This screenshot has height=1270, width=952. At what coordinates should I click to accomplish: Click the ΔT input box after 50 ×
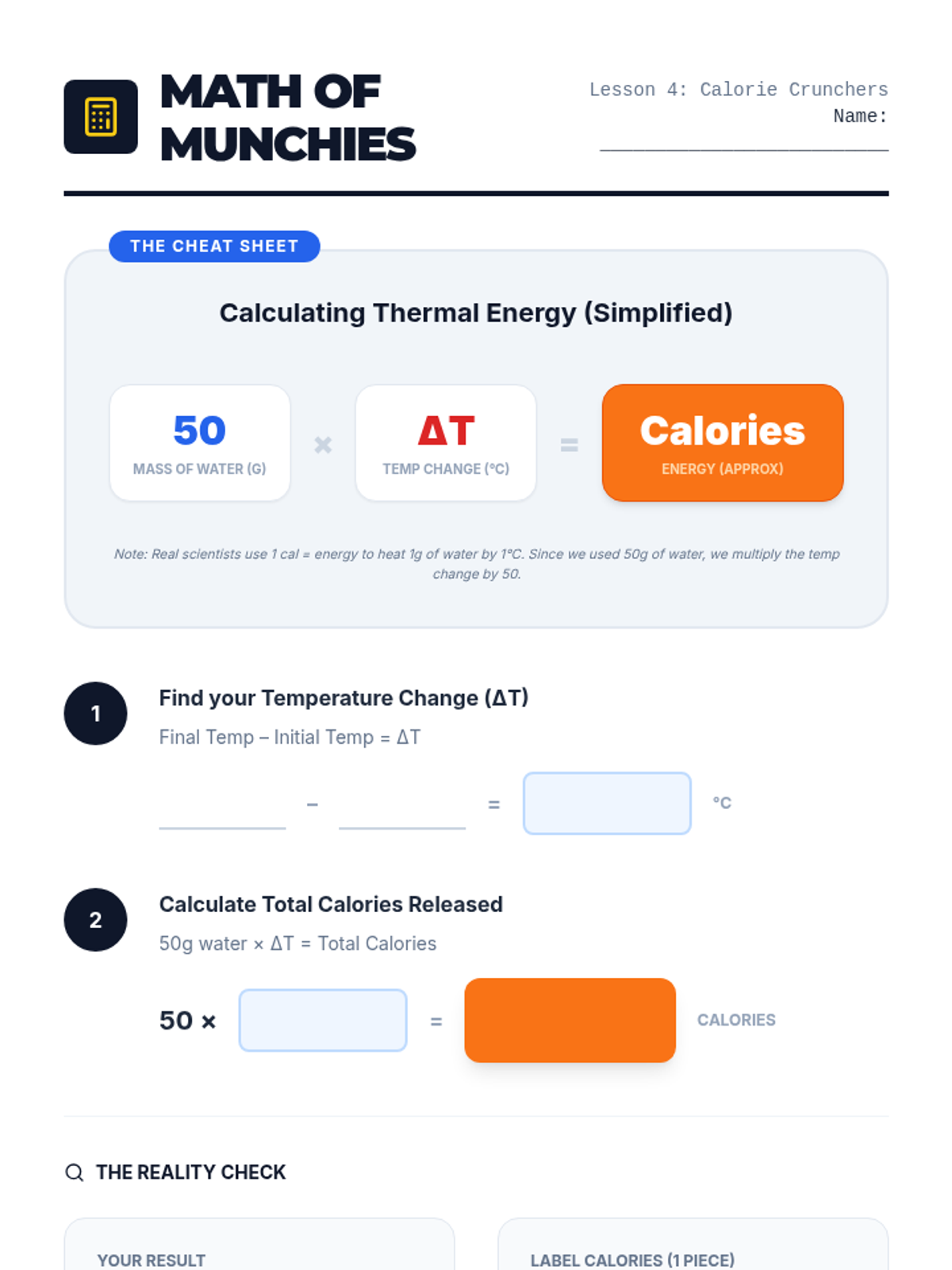click(x=323, y=1020)
